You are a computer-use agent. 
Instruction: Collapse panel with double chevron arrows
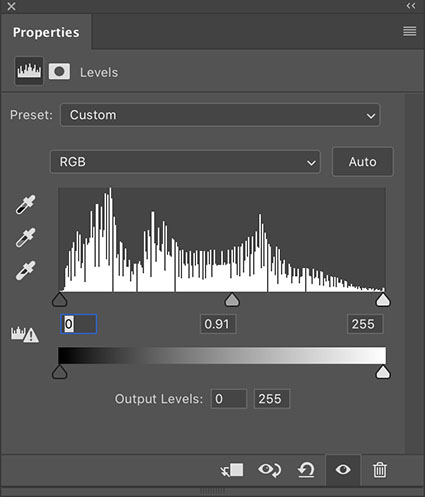(x=411, y=6)
